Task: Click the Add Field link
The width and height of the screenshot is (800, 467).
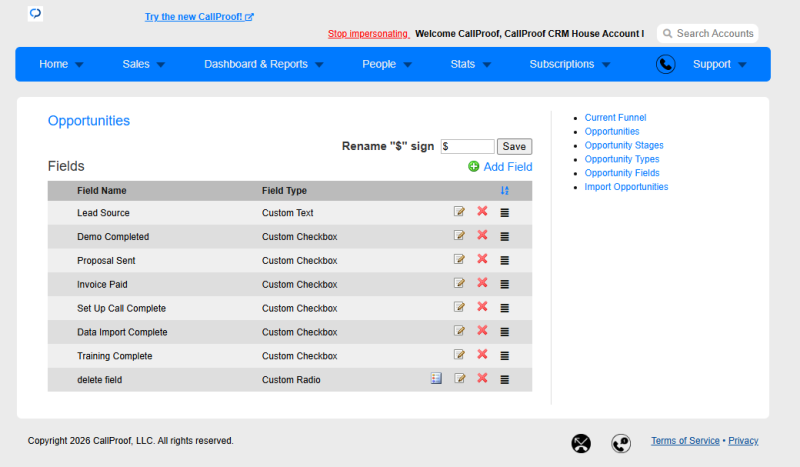Action: click(500, 166)
